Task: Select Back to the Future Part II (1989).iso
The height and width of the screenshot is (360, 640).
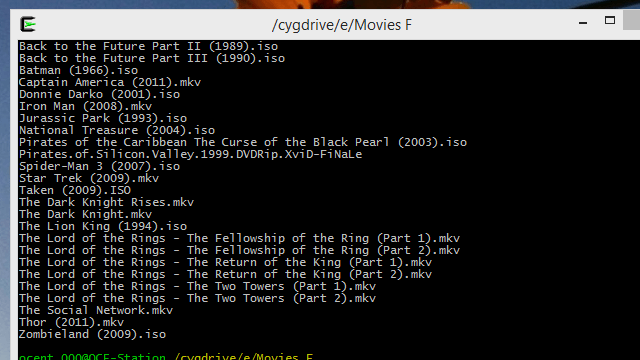Action: click(x=148, y=46)
